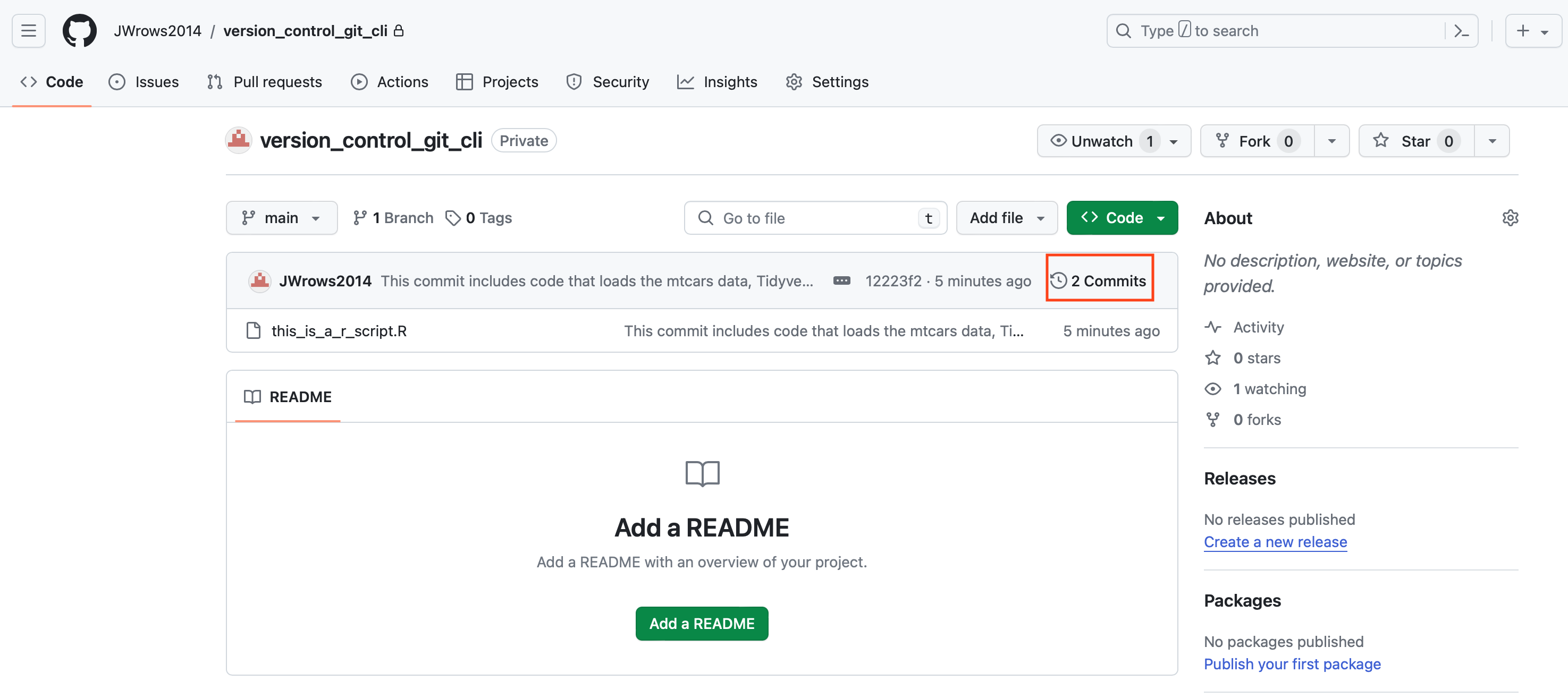This screenshot has height=698, width=1568.
Task: Expand the commit message ellipsis icon
Action: [841, 280]
